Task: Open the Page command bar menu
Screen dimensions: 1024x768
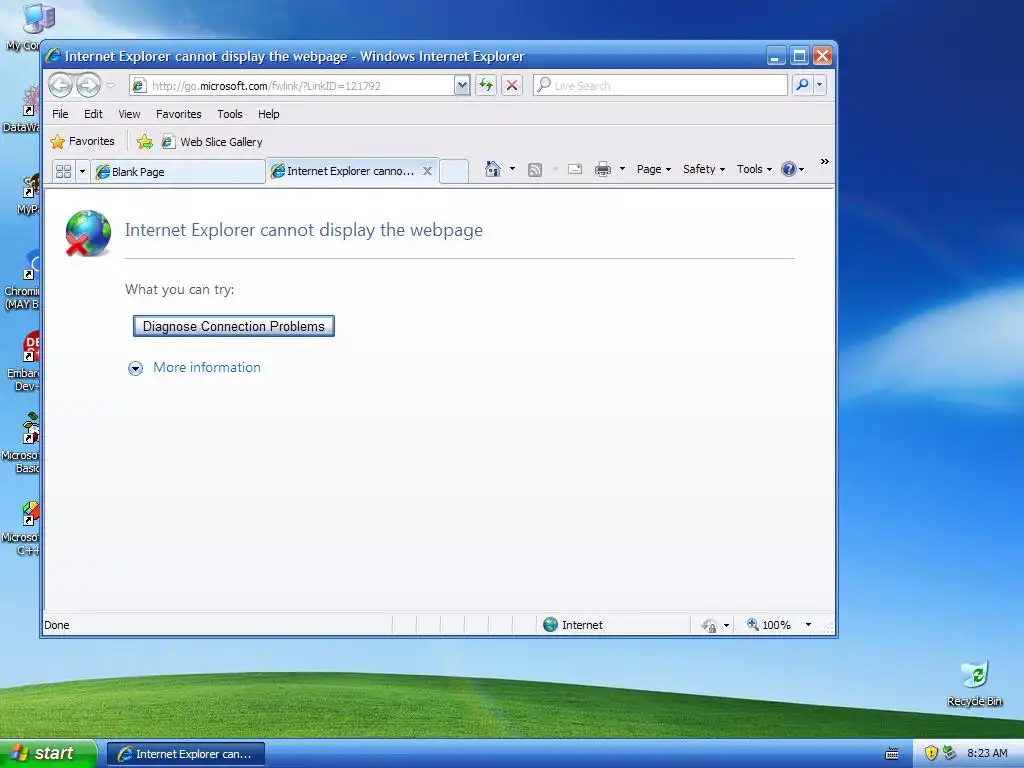Action: tap(654, 169)
